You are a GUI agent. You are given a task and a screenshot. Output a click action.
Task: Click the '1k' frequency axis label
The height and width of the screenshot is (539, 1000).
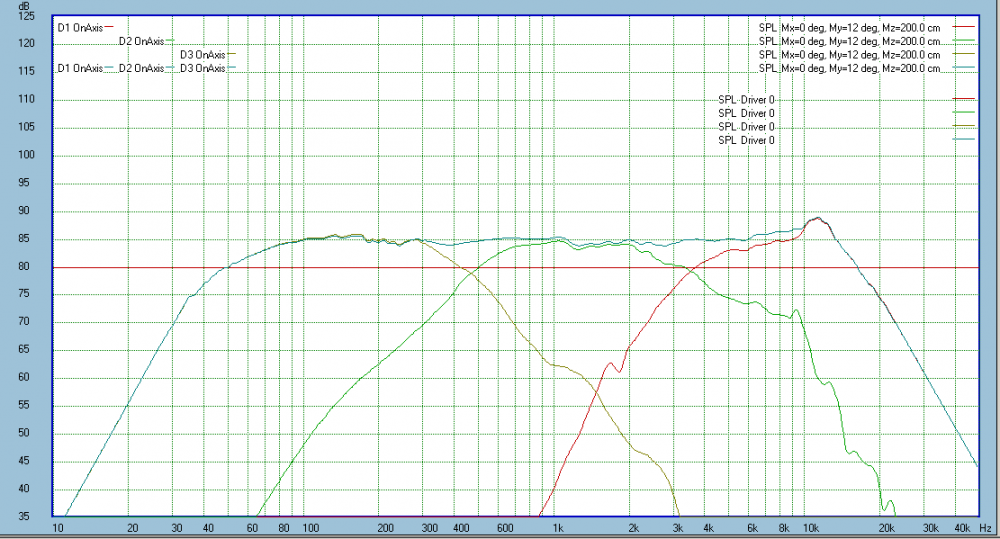point(558,528)
